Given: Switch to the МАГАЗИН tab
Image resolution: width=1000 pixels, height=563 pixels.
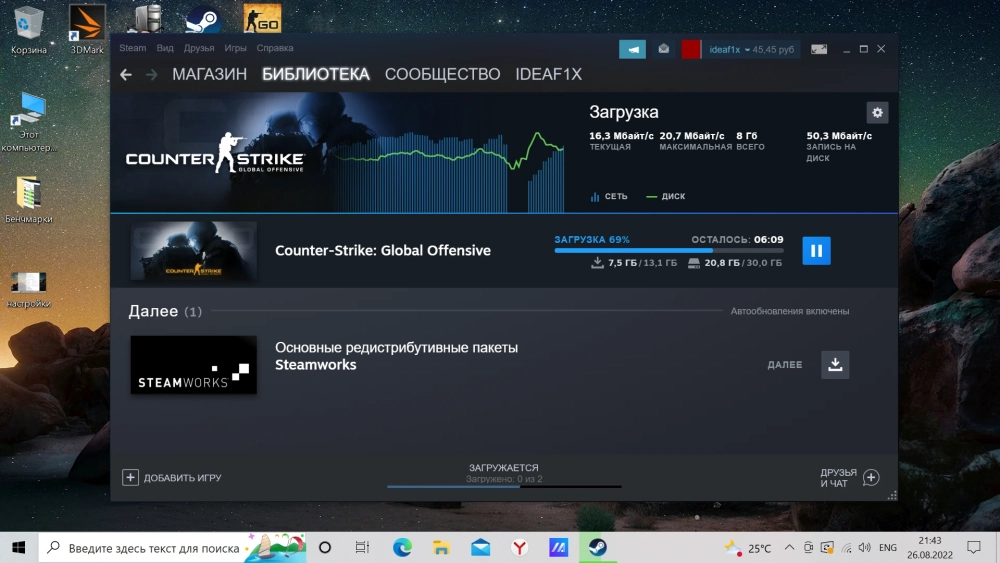Looking at the screenshot, I should point(209,75).
